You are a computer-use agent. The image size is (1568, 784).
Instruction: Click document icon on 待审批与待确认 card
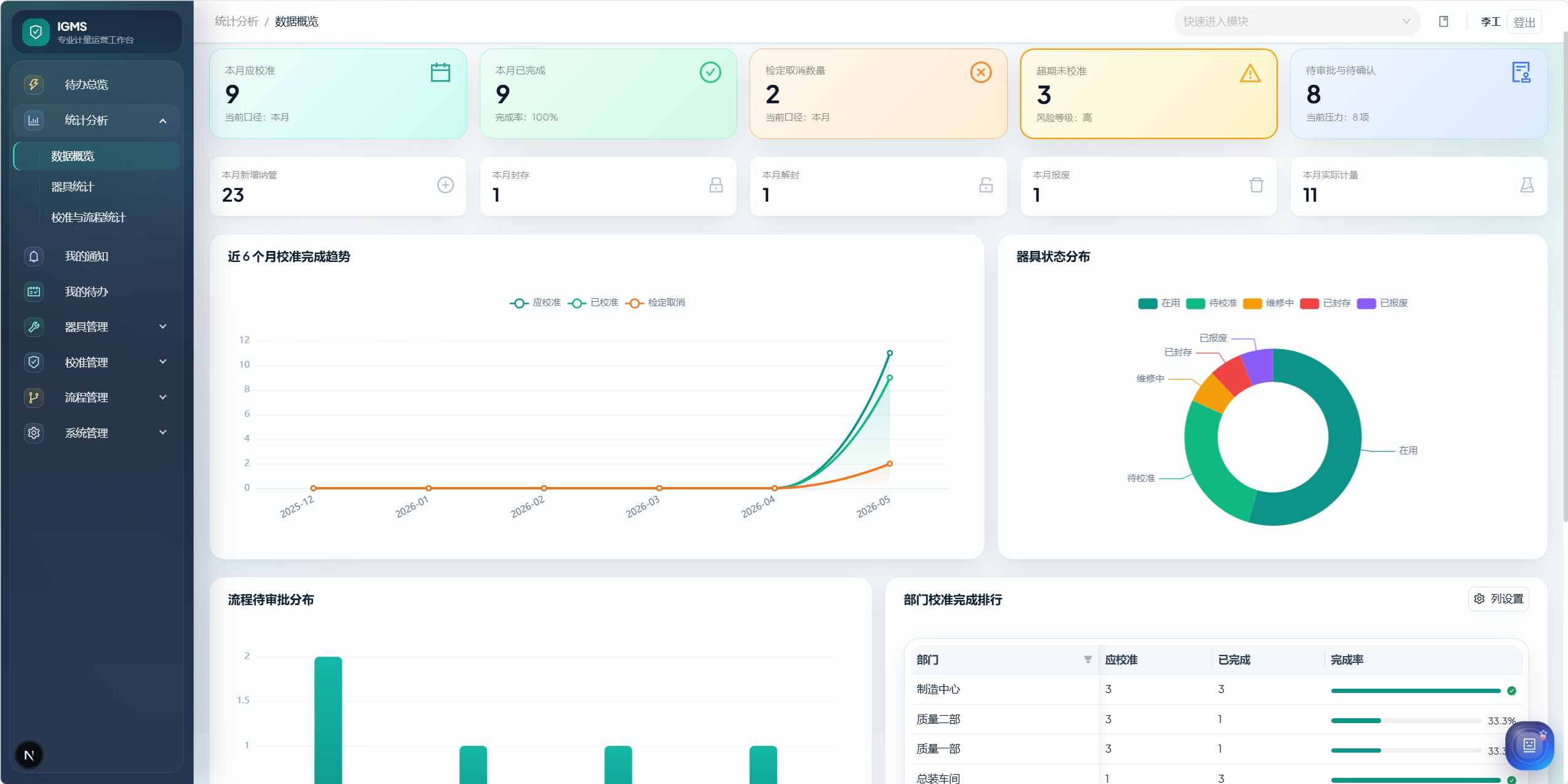(x=1521, y=73)
